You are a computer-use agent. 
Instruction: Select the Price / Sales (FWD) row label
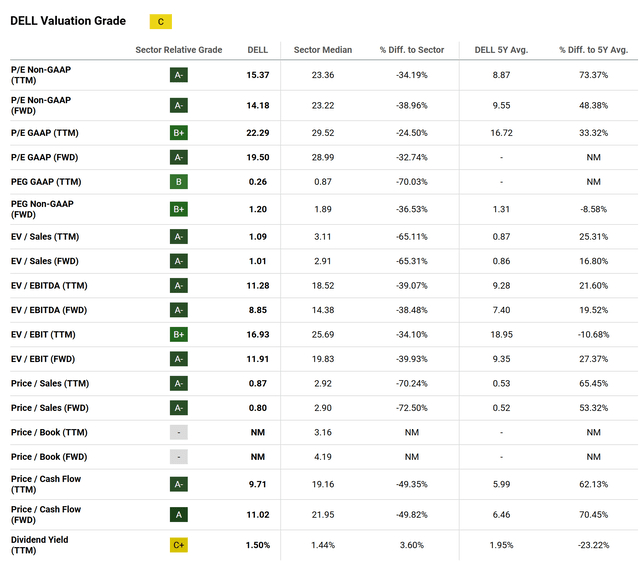click(x=50, y=408)
